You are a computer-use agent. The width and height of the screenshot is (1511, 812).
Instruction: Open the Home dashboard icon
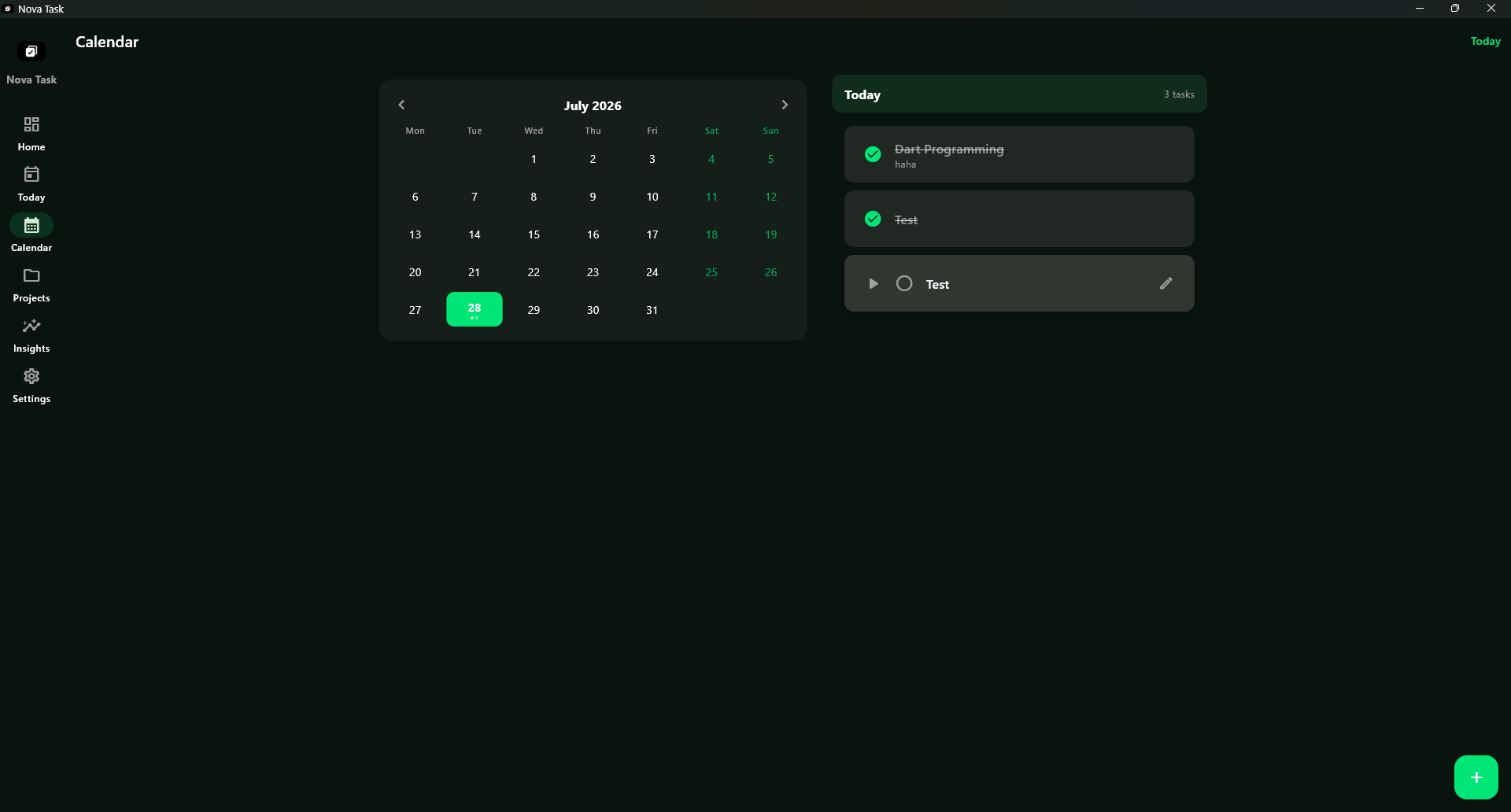31,124
